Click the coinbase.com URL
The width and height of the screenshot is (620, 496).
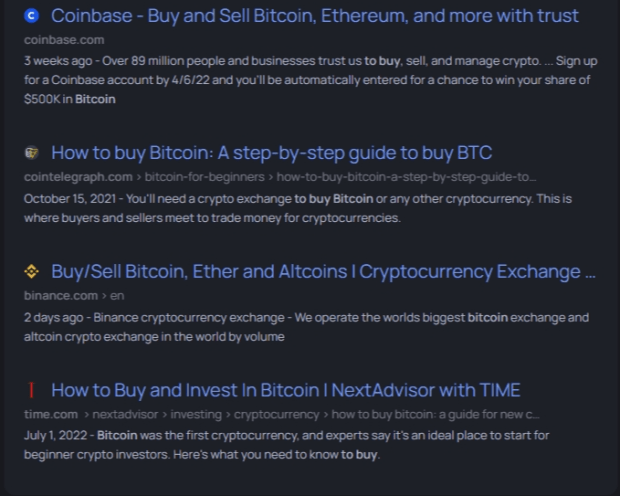tap(64, 39)
